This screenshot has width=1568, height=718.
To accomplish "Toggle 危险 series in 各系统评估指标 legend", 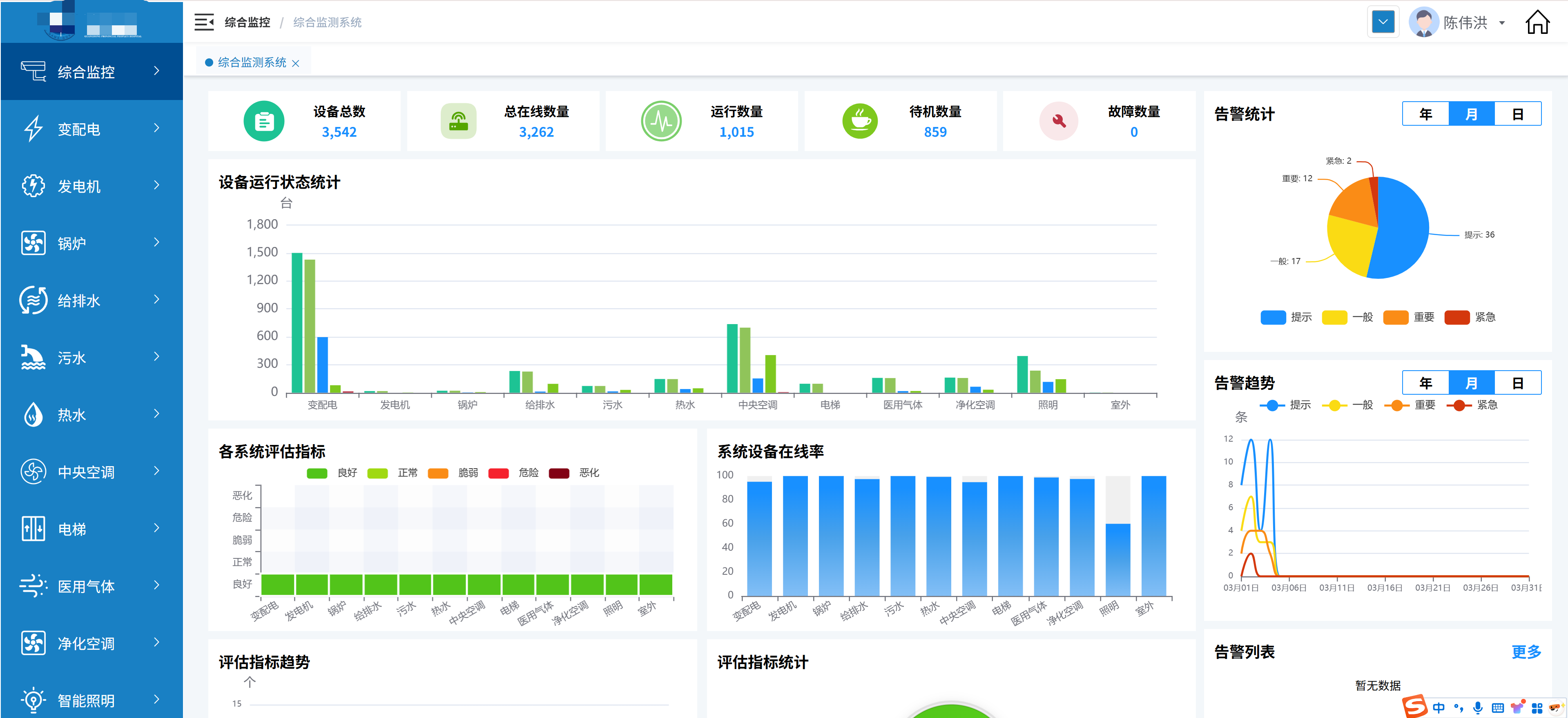I will coord(513,473).
